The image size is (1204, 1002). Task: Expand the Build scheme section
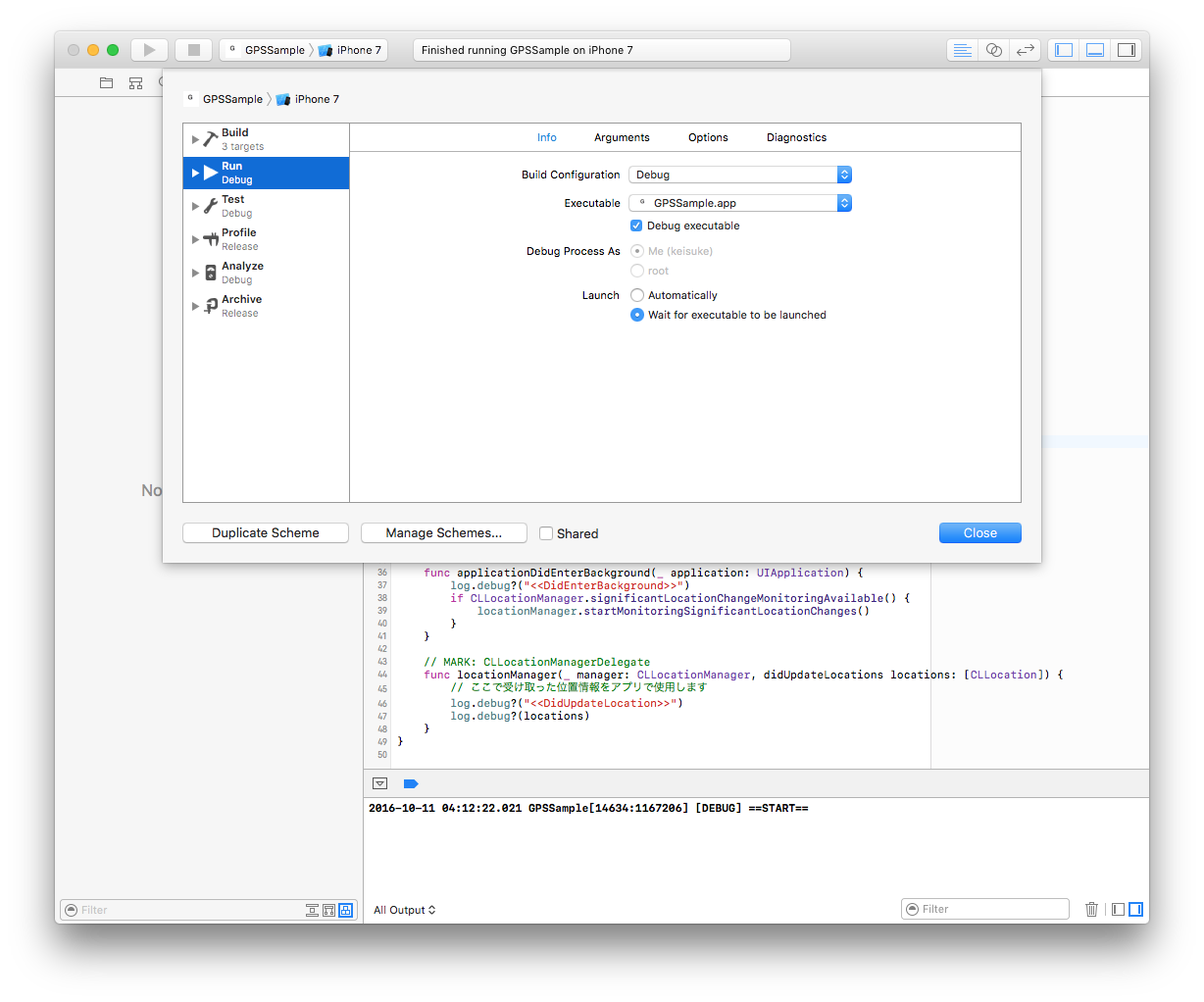(195, 138)
